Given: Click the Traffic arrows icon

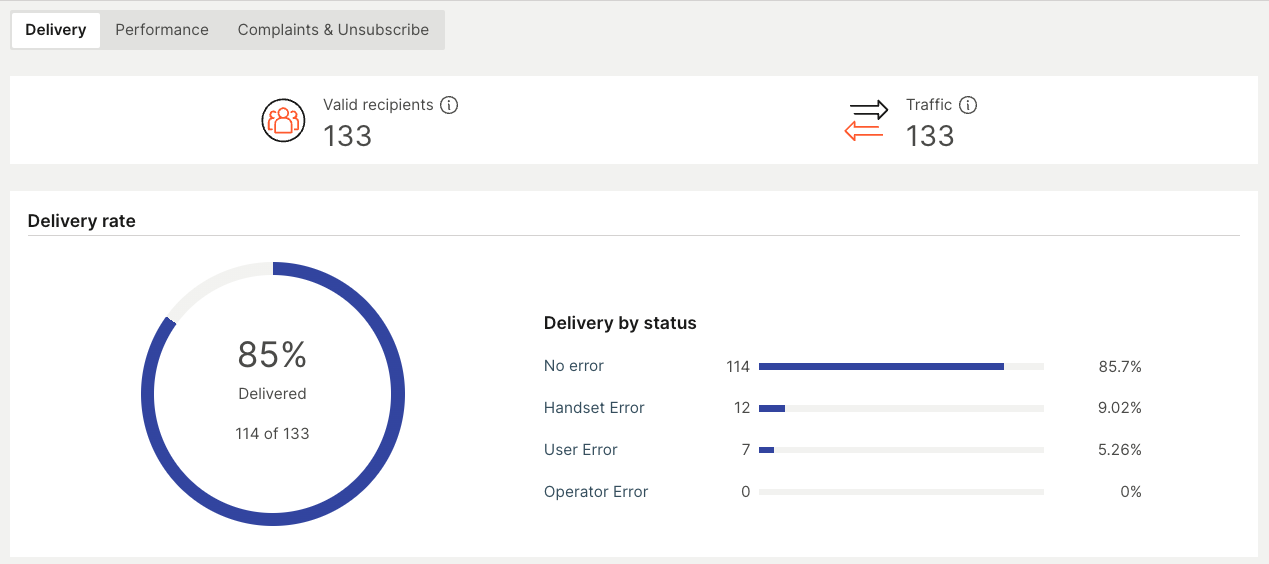Looking at the screenshot, I should click(x=867, y=121).
